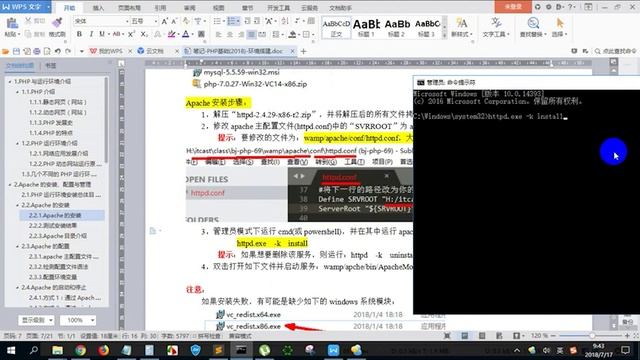
Task: Click the taskbar search magnifier
Action: [34, 350]
